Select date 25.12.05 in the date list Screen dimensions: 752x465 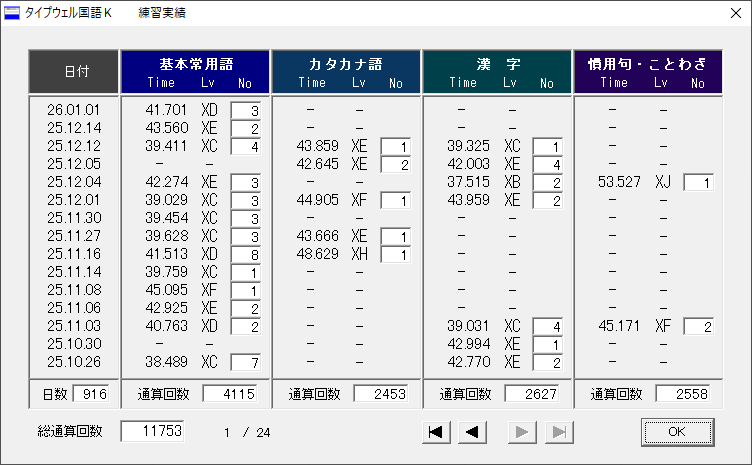pos(74,164)
